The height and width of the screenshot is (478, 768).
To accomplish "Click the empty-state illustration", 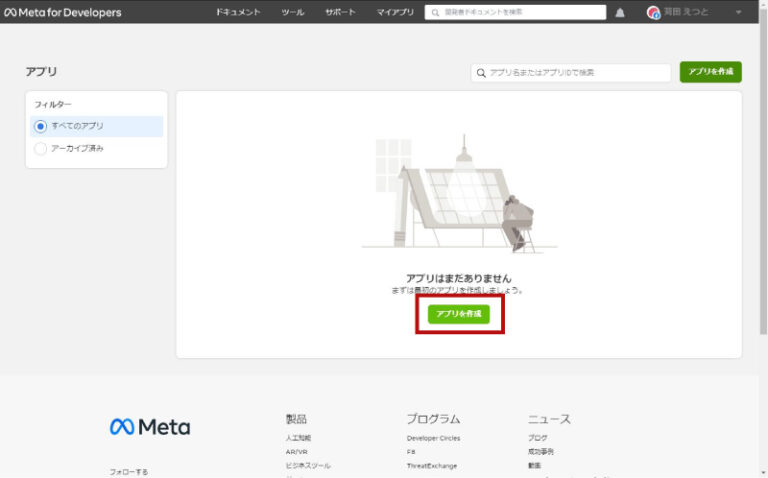I will pyautogui.click(x=458, y=195).
